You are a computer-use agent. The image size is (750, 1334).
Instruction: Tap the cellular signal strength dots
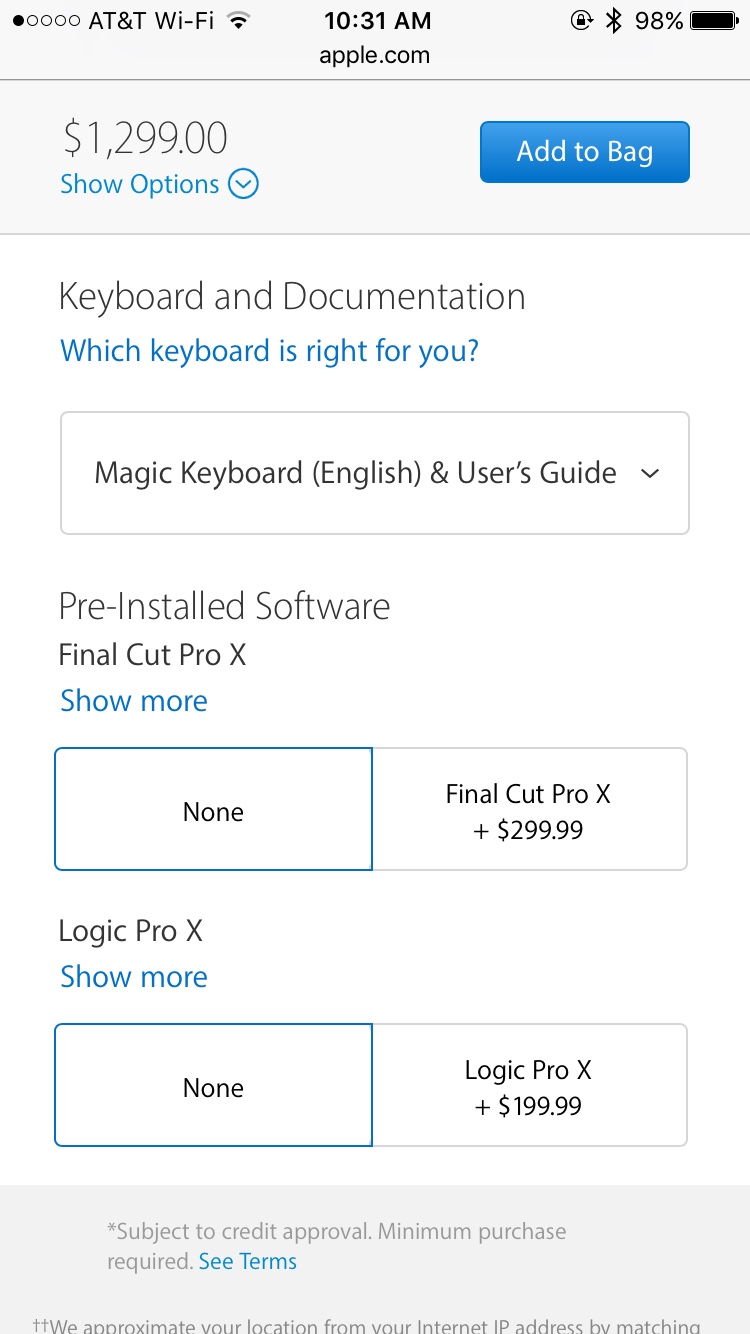coord(46,20)
